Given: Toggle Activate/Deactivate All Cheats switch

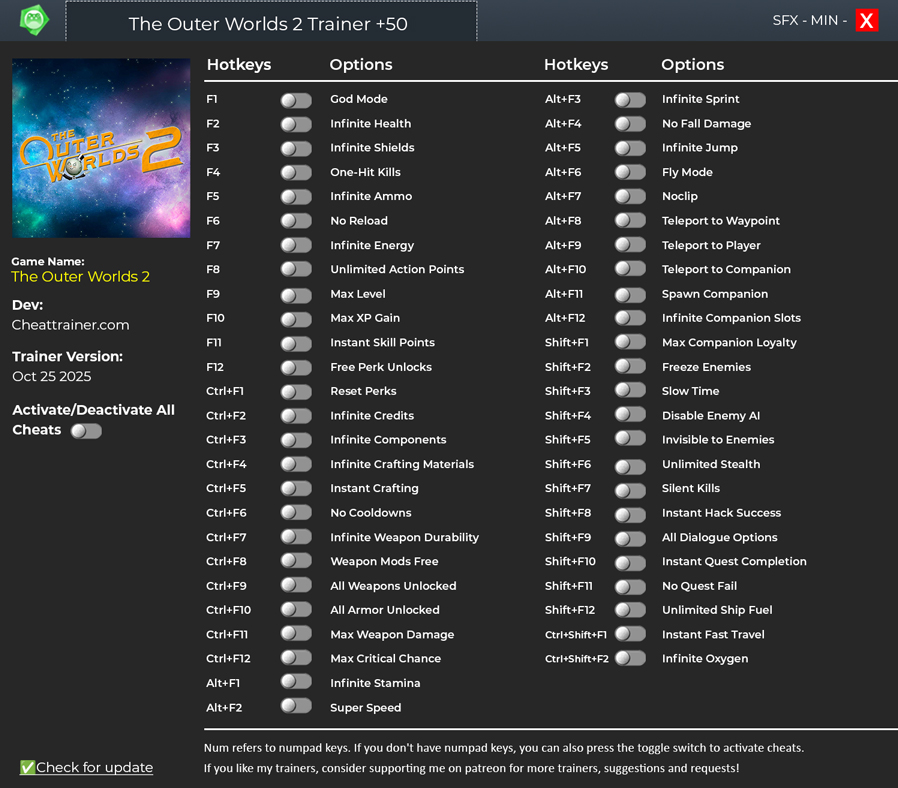Looking at the screenshot, I should point(86,431).
